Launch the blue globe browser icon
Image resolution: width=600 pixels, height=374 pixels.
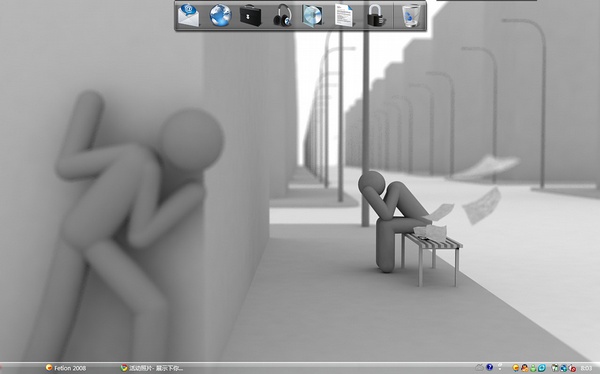pyautogui.click(x=220, y=15)
